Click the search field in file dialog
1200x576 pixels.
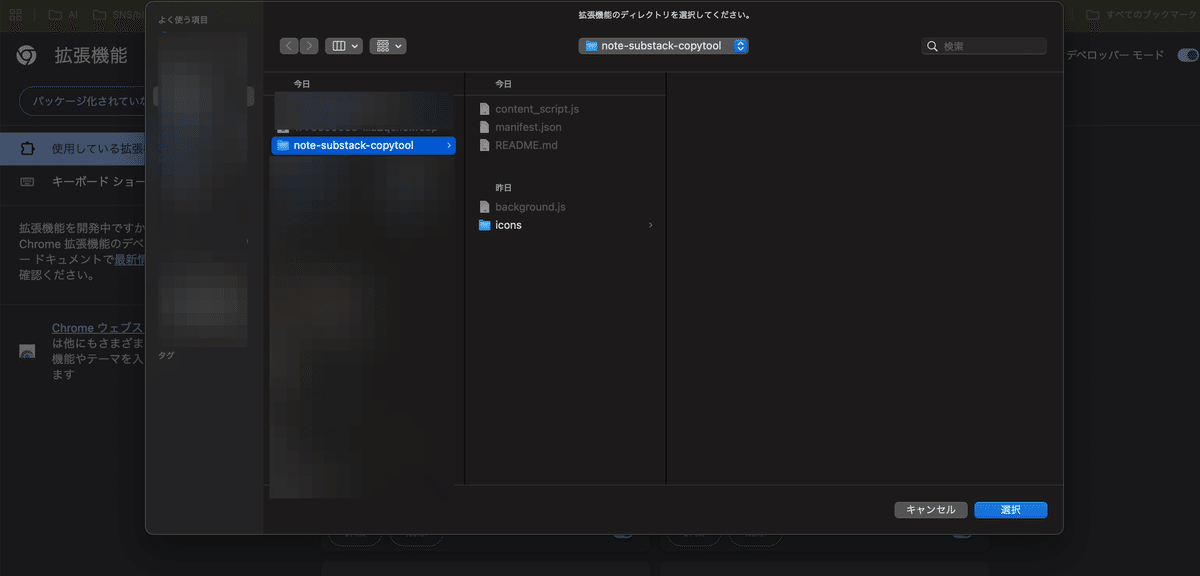[x=984, y=46]
